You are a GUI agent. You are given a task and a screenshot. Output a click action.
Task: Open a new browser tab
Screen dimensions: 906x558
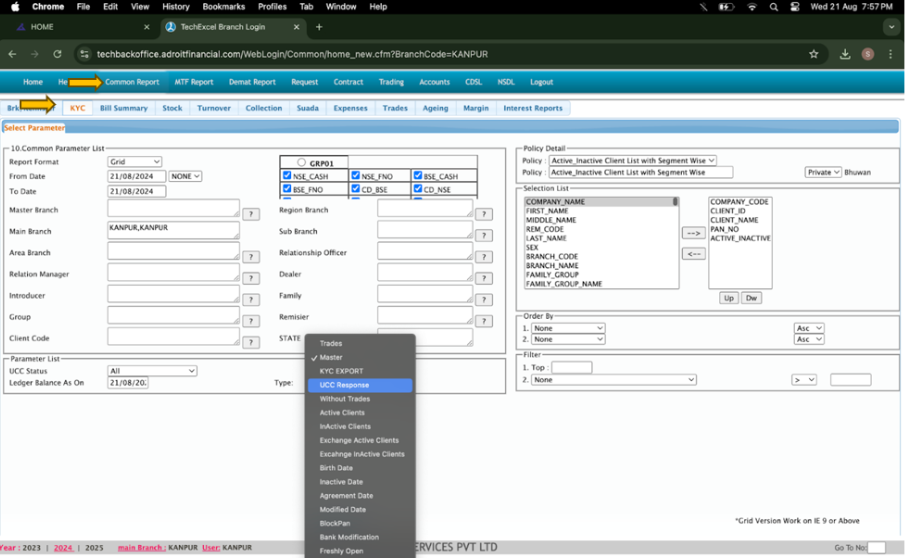(319, 27)
